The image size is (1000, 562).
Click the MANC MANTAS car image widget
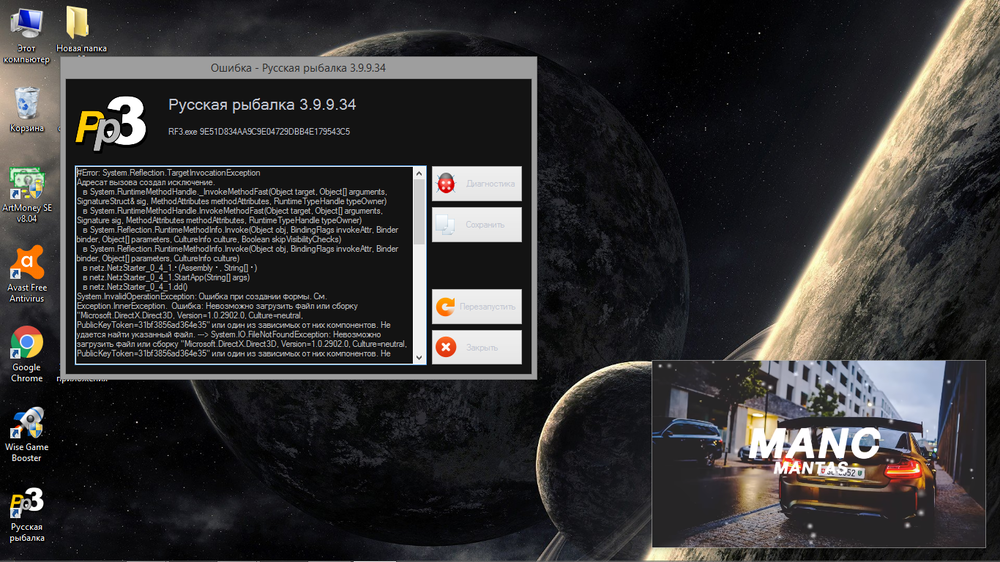(x=820, y=453)
